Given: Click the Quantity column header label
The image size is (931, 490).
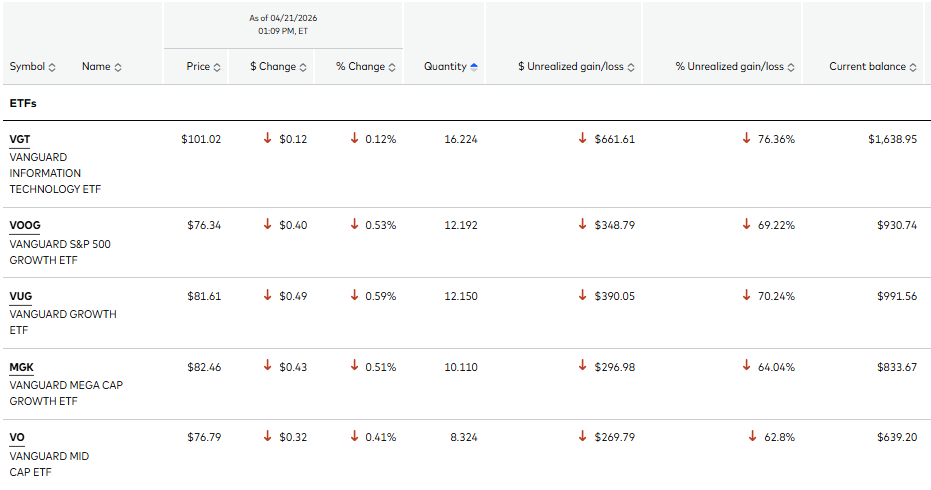Looking at the screenshot, I should (x=444, y=67).
